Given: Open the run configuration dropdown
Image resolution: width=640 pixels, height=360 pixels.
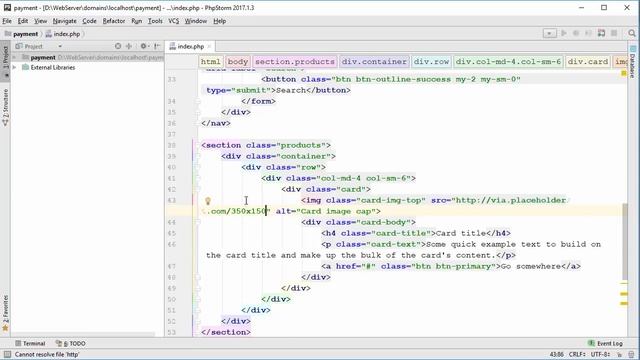Looking at the screenshot, I should tap(549, 33).
